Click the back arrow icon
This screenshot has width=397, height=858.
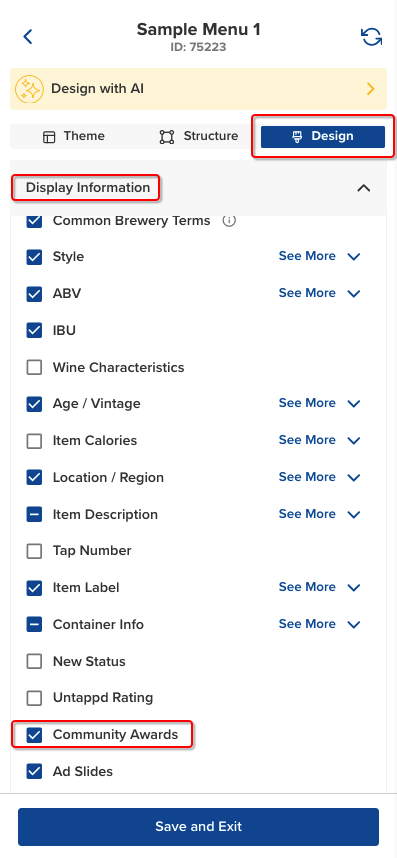pos(28,37)
